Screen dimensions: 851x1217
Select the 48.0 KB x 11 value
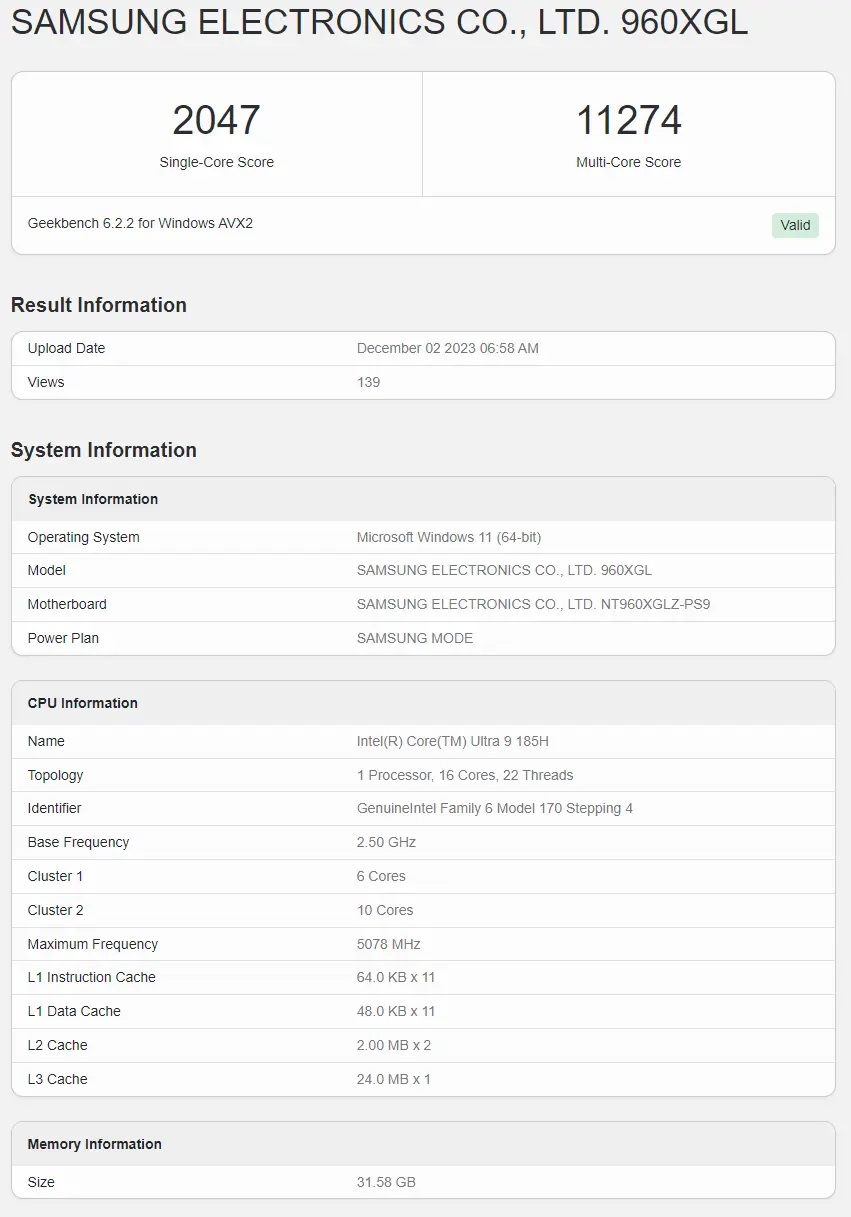pos(396,1011)
